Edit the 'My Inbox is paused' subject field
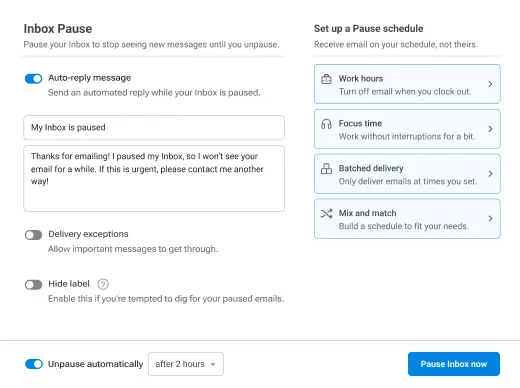520x388 pixels. coord(154,127)
